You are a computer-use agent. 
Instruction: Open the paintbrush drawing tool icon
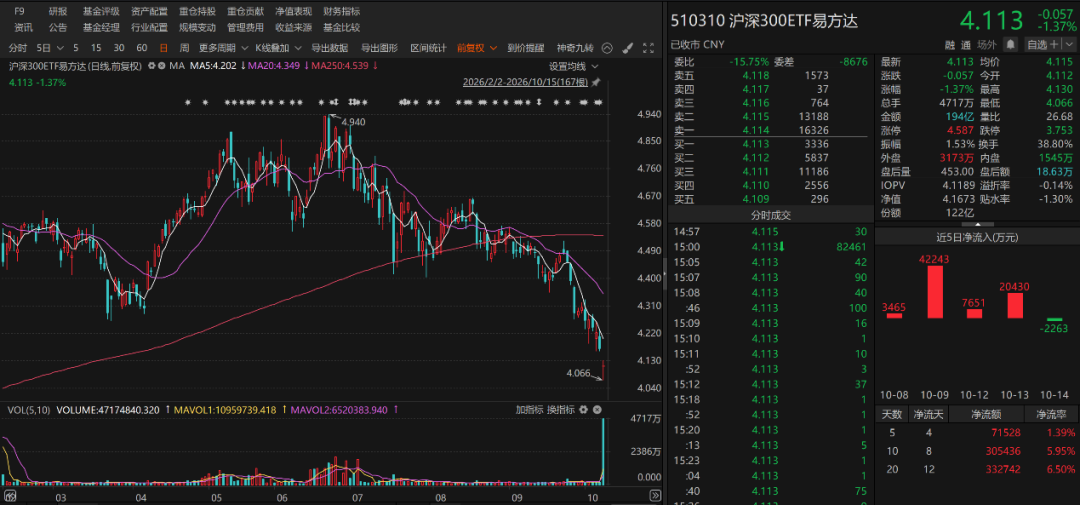(627, 48)
